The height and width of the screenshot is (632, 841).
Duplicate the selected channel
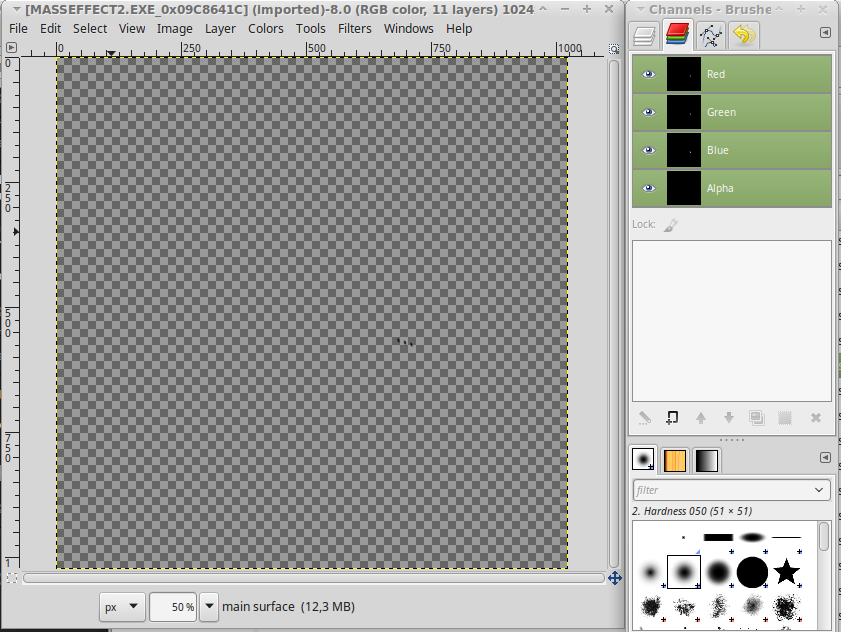click(757, 418)
